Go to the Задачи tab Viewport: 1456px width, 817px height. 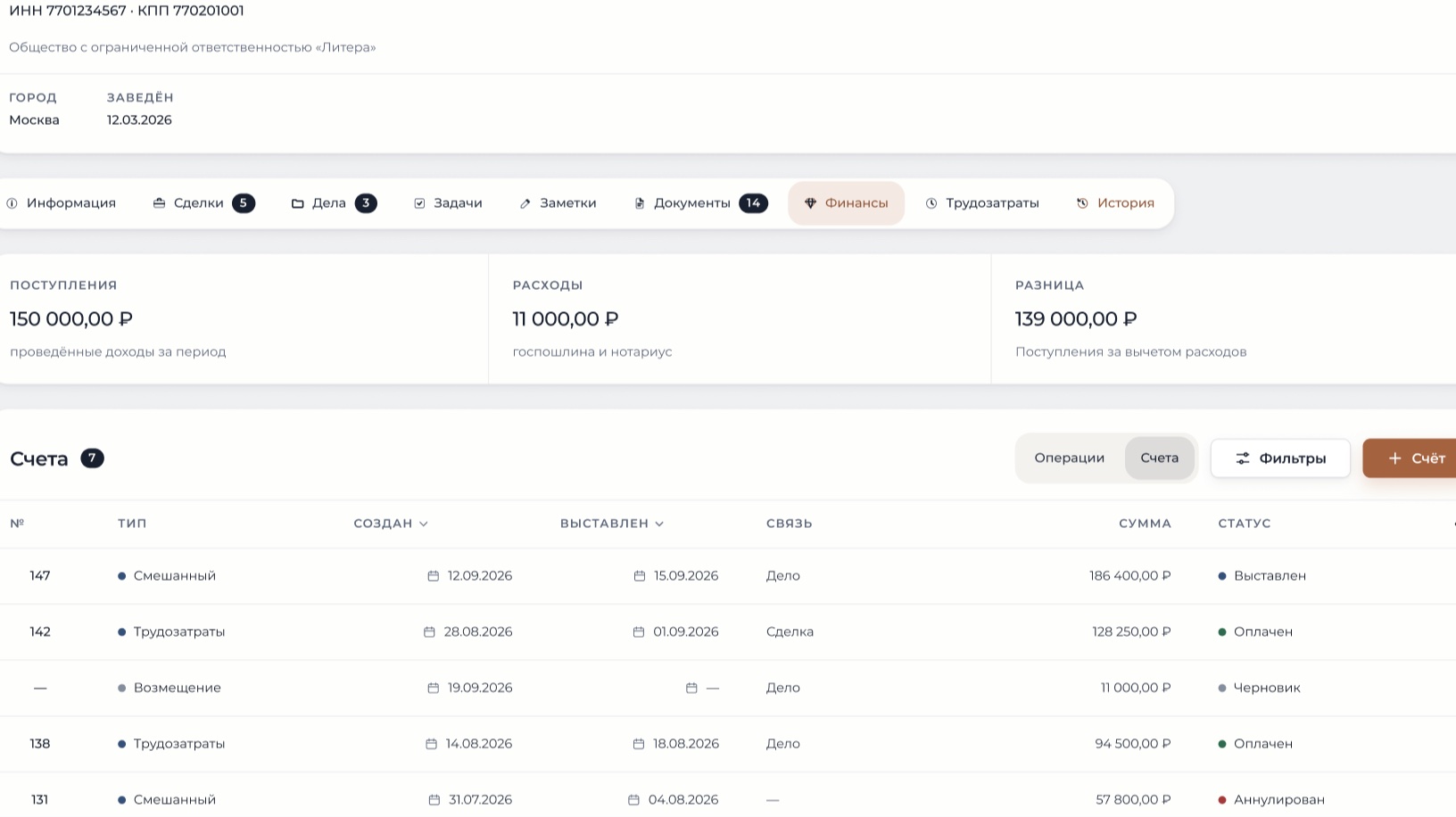448,203
